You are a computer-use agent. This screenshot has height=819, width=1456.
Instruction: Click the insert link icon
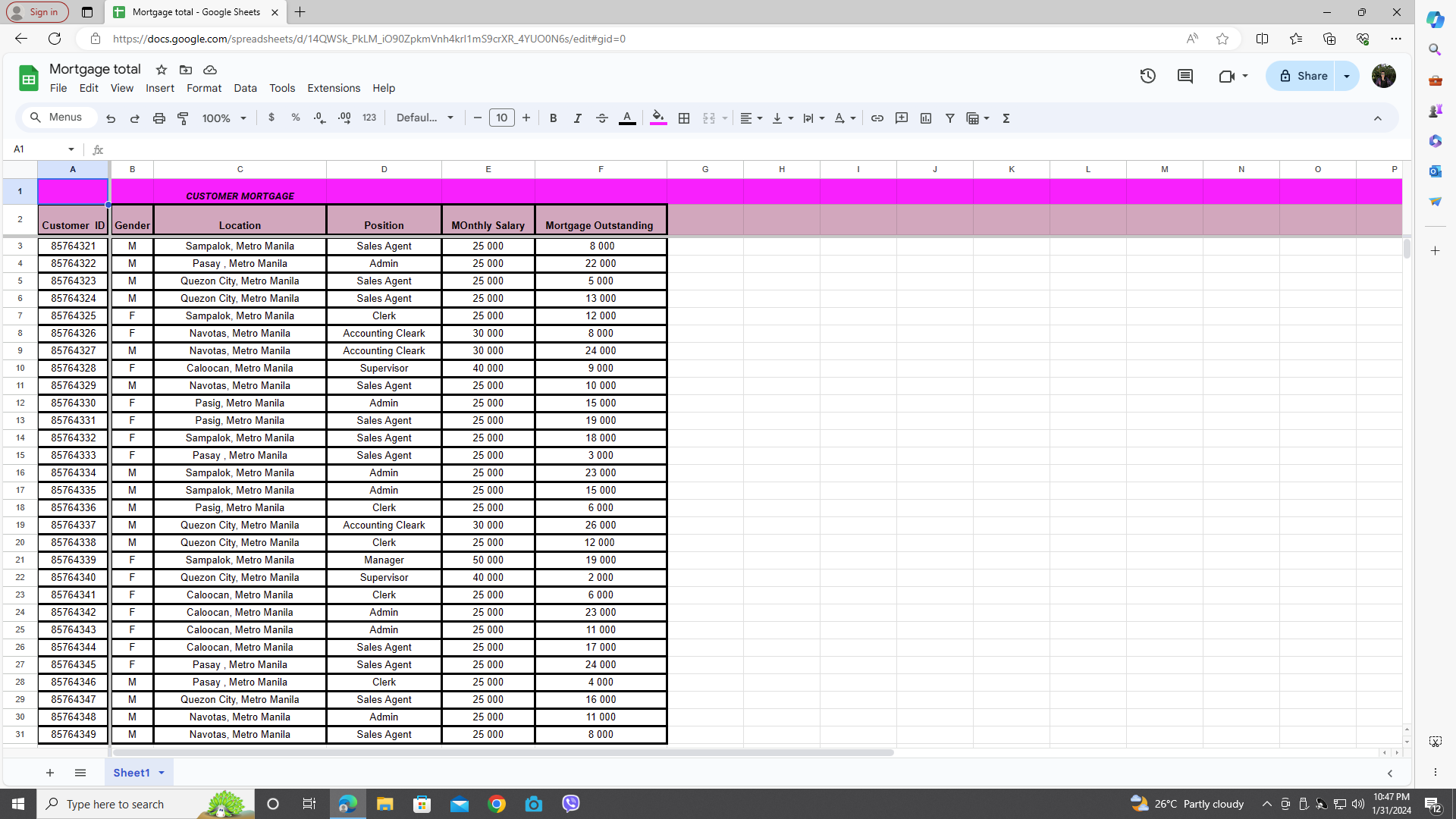click(877, 118)
